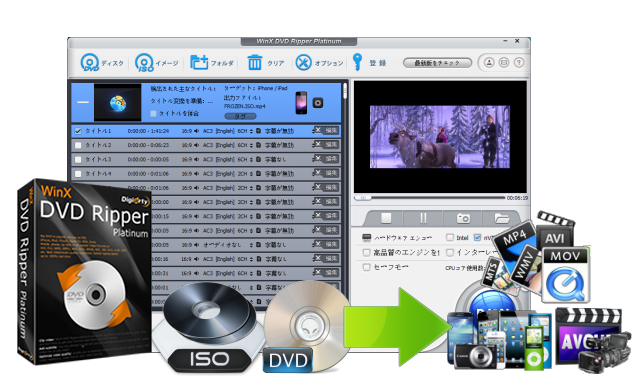
Task: Enable the Intel hardware encoder checkbox
Action: click(x=450, y=237)
